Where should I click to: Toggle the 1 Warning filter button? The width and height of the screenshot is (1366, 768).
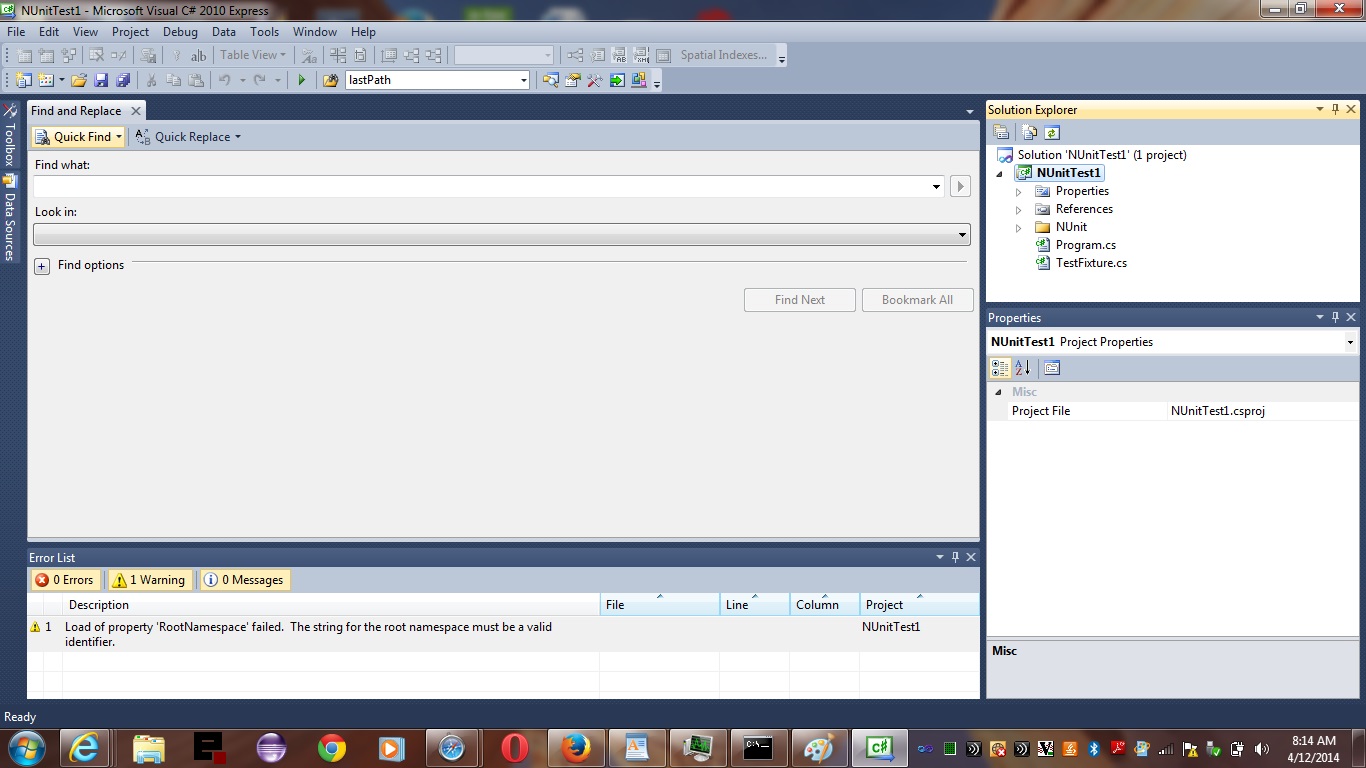(x=148, y=580)
